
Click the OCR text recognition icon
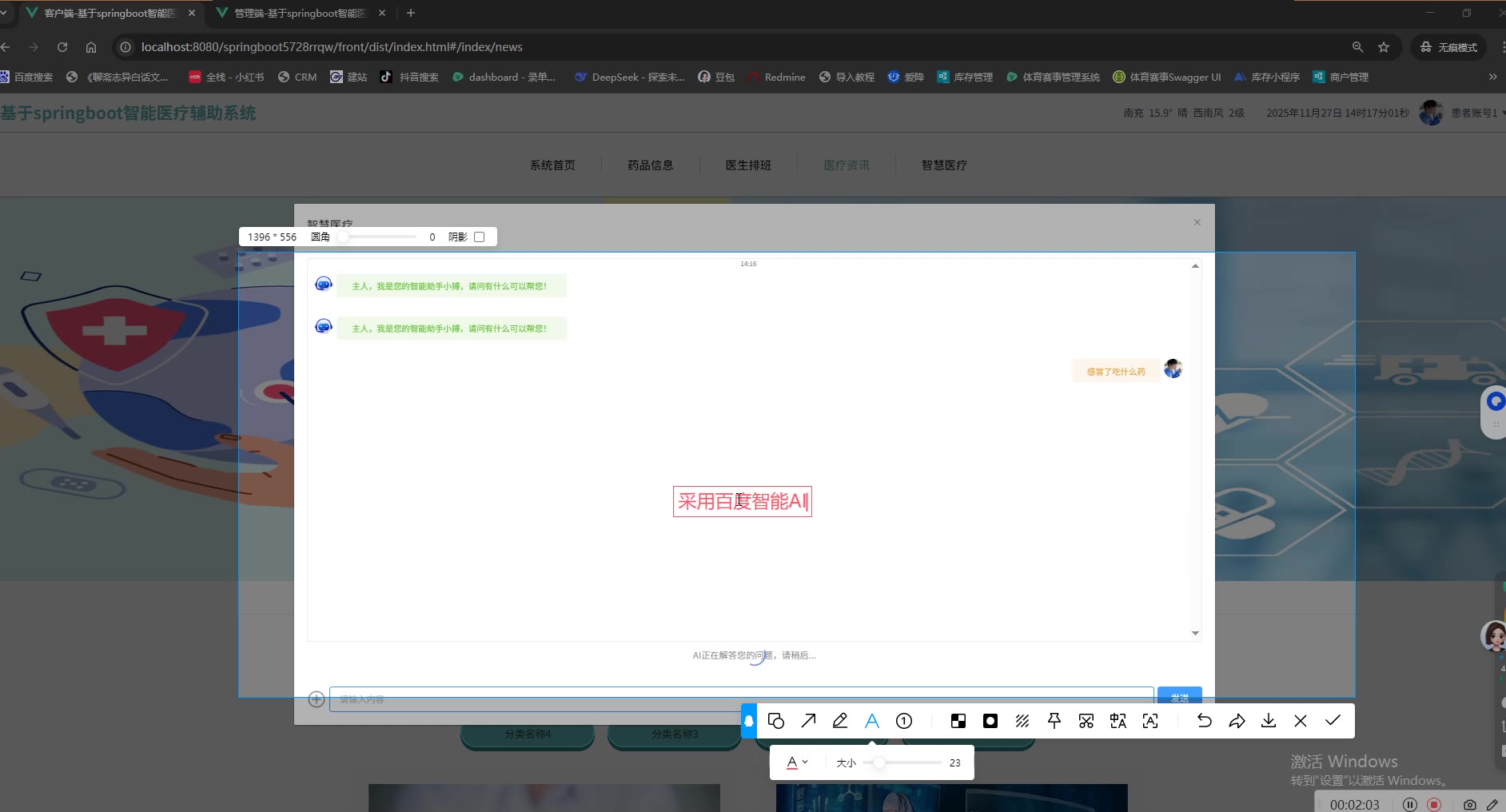click(1150, 721)
